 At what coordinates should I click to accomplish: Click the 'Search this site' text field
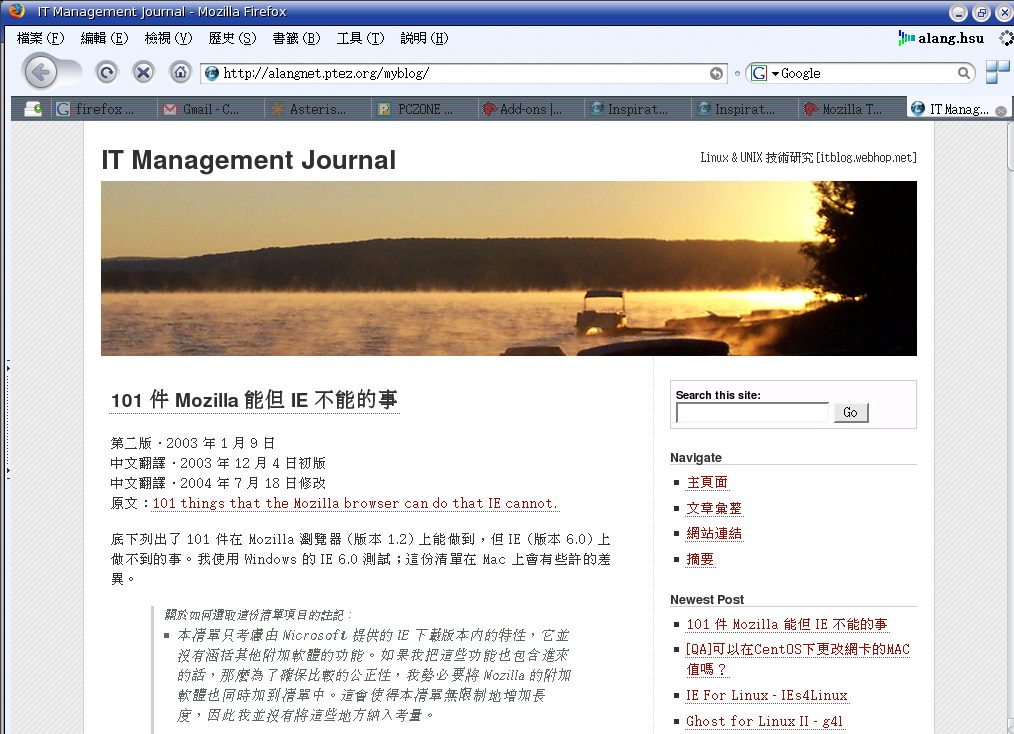pos(752,413)
